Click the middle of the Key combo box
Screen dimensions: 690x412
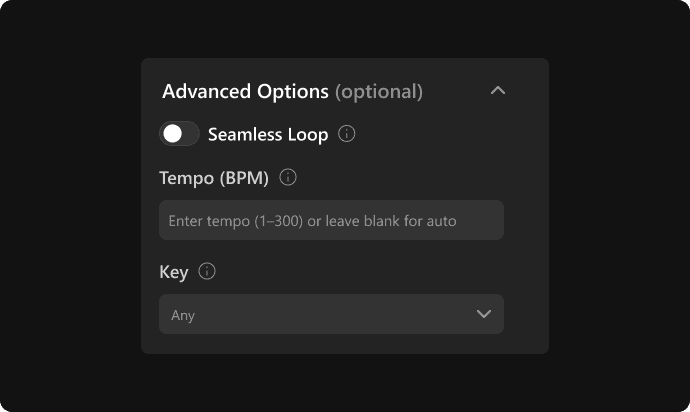tap(331, 314)
